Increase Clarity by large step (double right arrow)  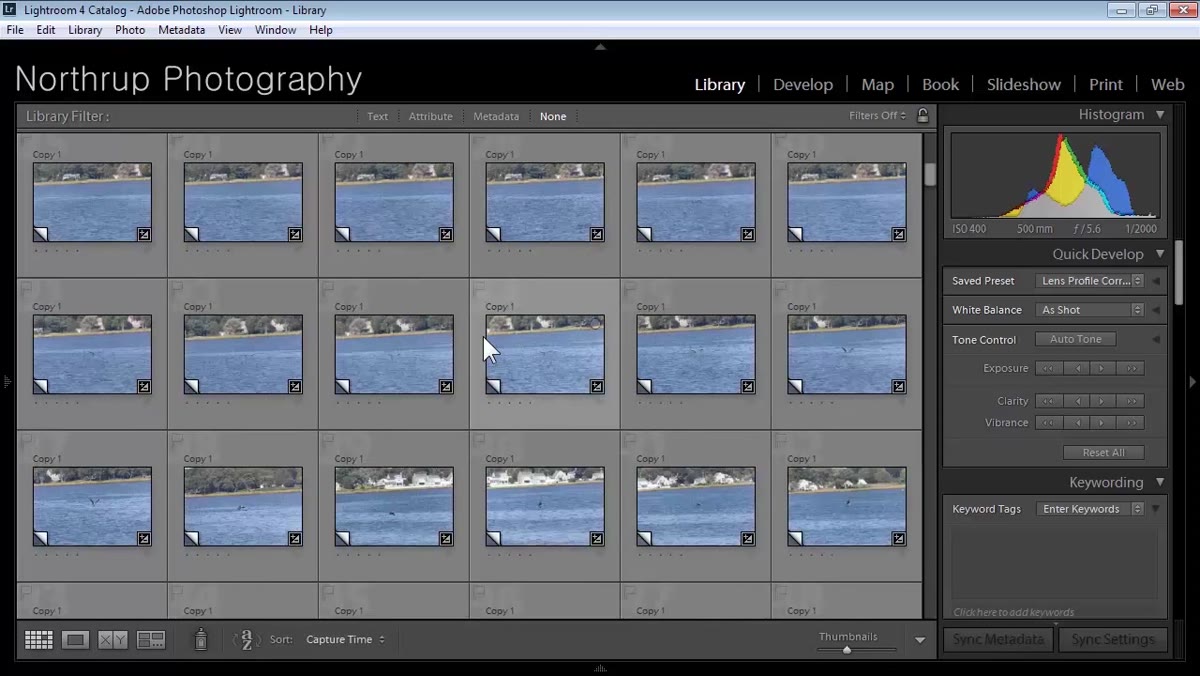click(1131, 401)
